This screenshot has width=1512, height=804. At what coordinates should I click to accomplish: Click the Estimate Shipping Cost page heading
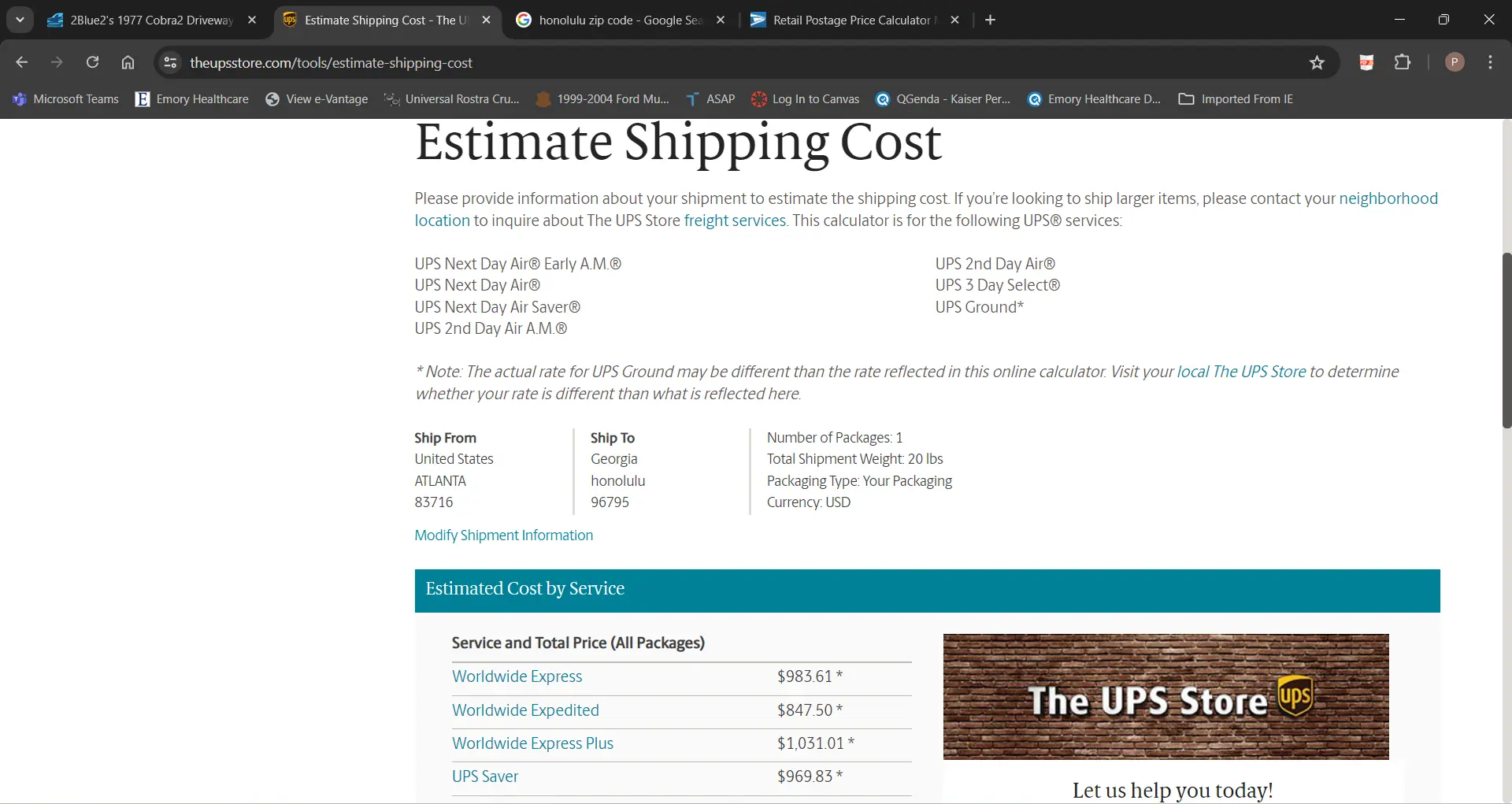pyautogui.click(x=678, y=143)
